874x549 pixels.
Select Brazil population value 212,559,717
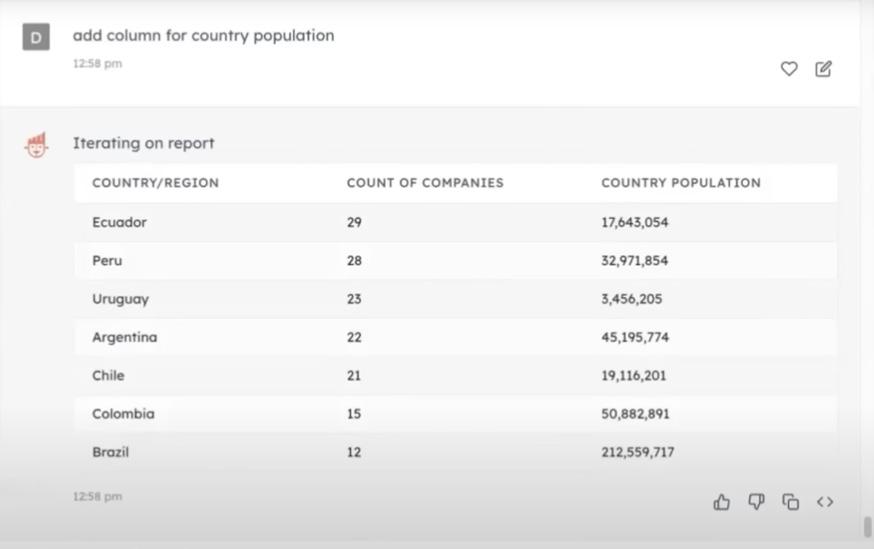[x=637, y=452]
